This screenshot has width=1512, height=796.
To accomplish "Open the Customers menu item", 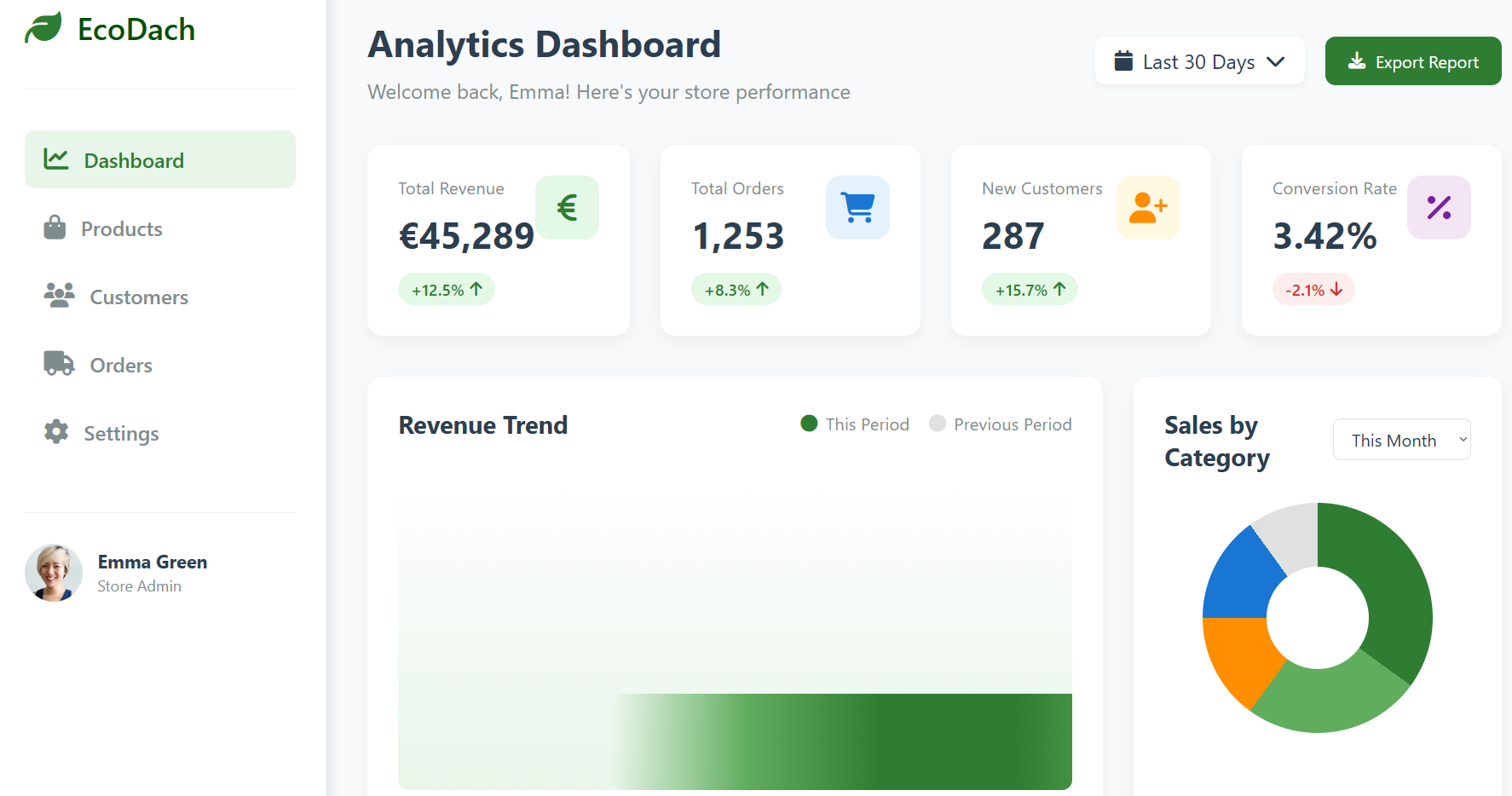I will tap(138, 297).
